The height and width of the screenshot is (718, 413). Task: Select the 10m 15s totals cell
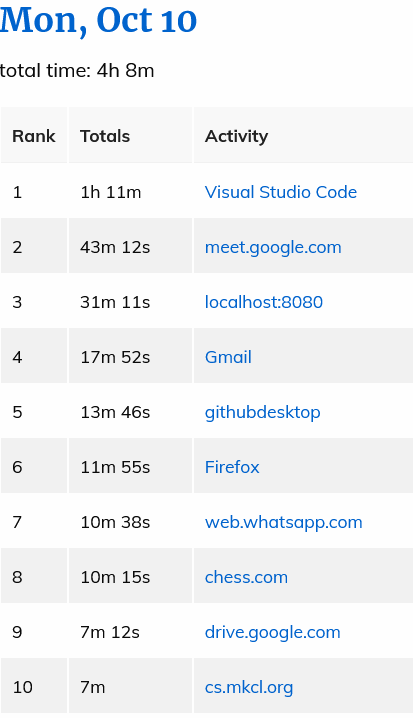(130, 577)
